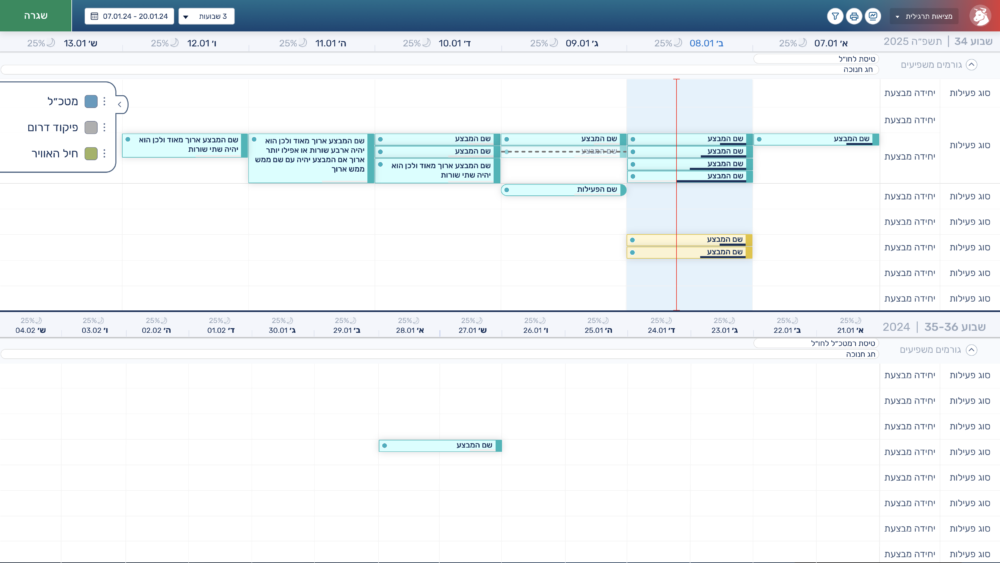The width and height of the screenshot is (1000, 563).
Task: Click the monitor chart display icon
Action: pyautogui.click(x=872, y=16)
